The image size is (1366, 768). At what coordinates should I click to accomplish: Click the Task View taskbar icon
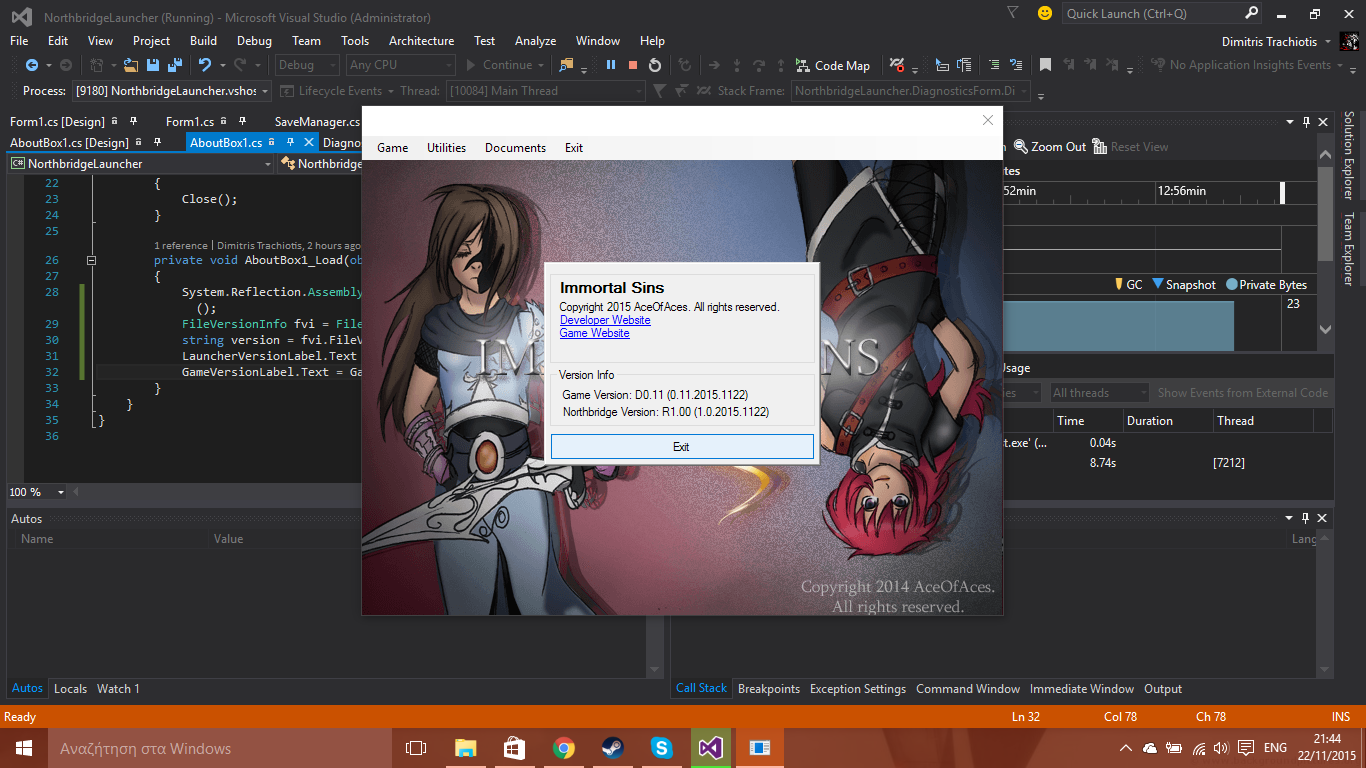pyautogui.click(x=416, y=748)
